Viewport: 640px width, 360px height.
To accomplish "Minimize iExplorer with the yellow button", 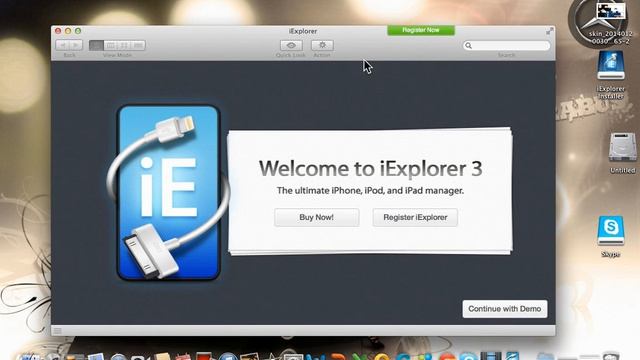I will [x=68, y=31].
